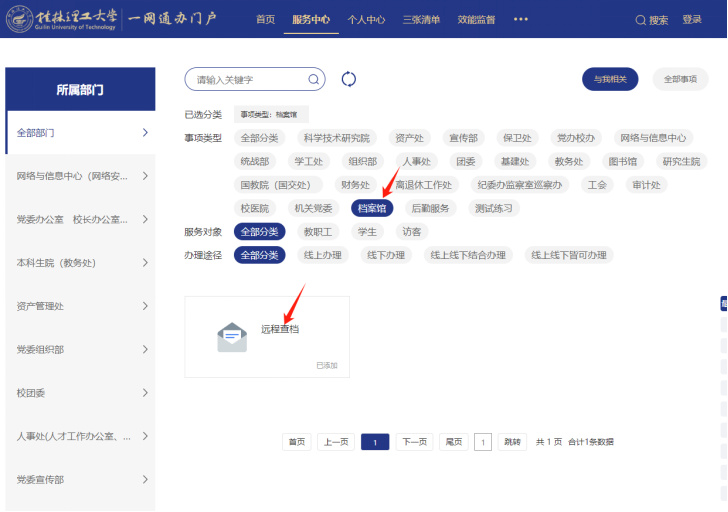Click the 全部事项 button
The width and height of the screenshot is (728, 512).
point(681,79)
